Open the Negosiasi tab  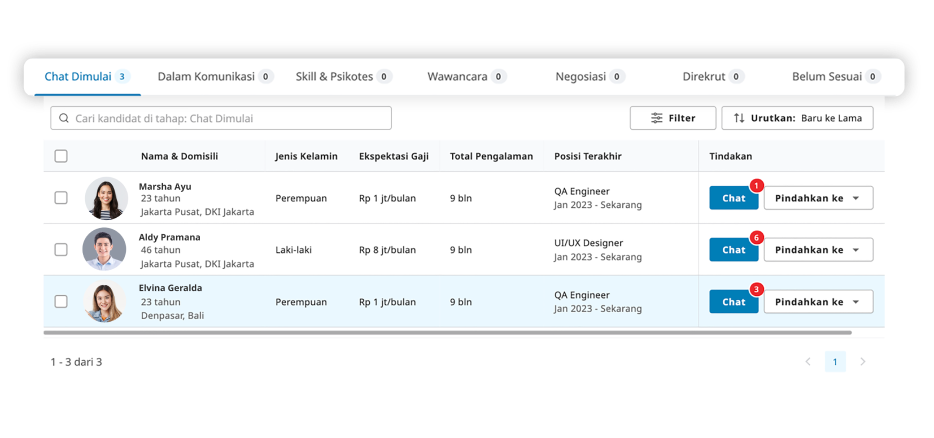590,76
